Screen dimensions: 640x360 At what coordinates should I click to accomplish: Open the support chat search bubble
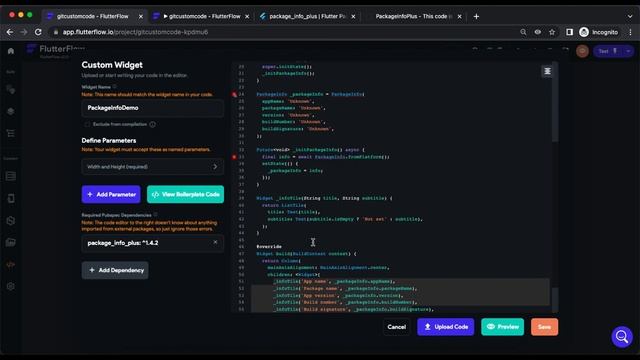tap(622, 337)
